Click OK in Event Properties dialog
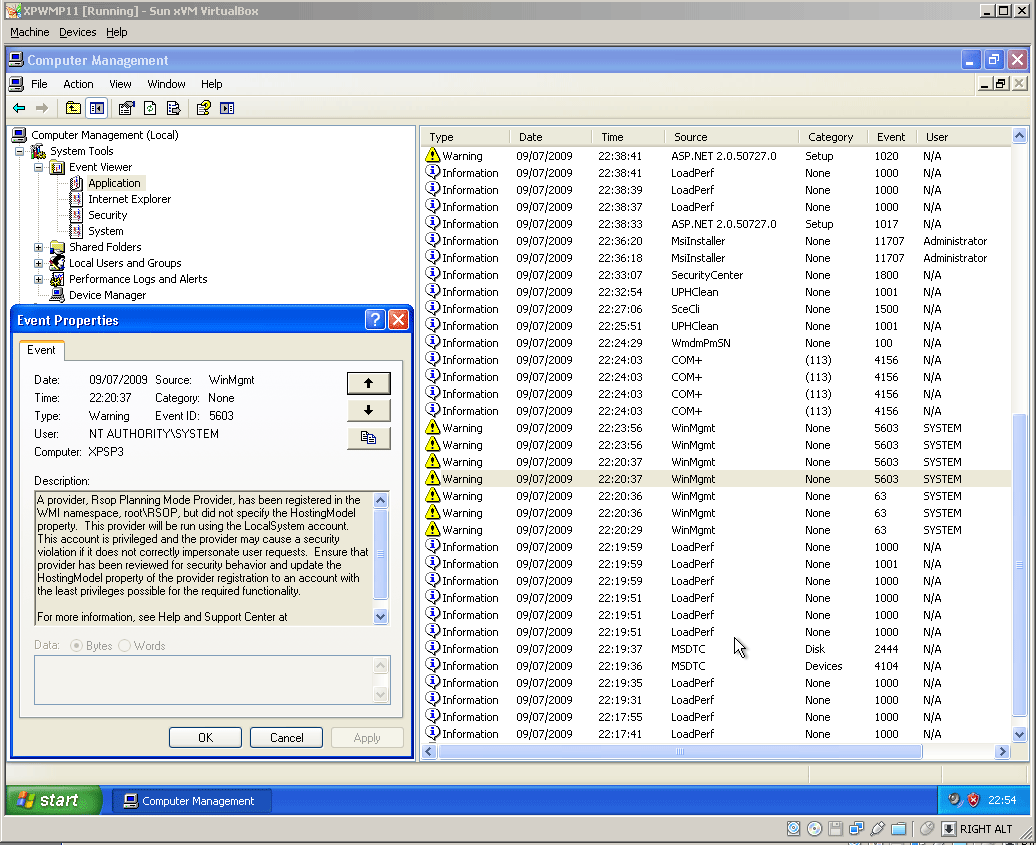Screen dimensions: 1036x845 coord(205,738)
